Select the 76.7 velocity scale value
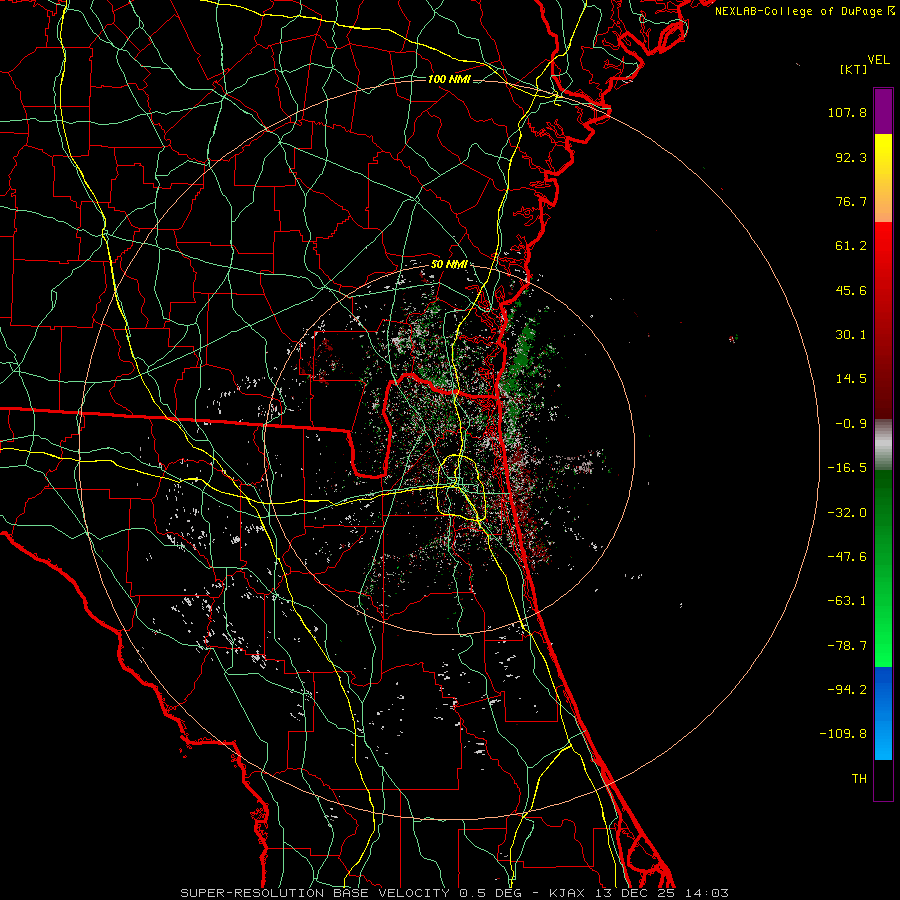The image size is (900, 900). click(851, 201)
